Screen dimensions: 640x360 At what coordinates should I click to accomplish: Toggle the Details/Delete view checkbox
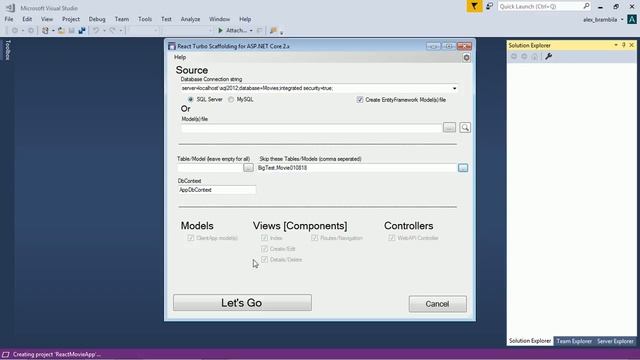click(264, 260)
